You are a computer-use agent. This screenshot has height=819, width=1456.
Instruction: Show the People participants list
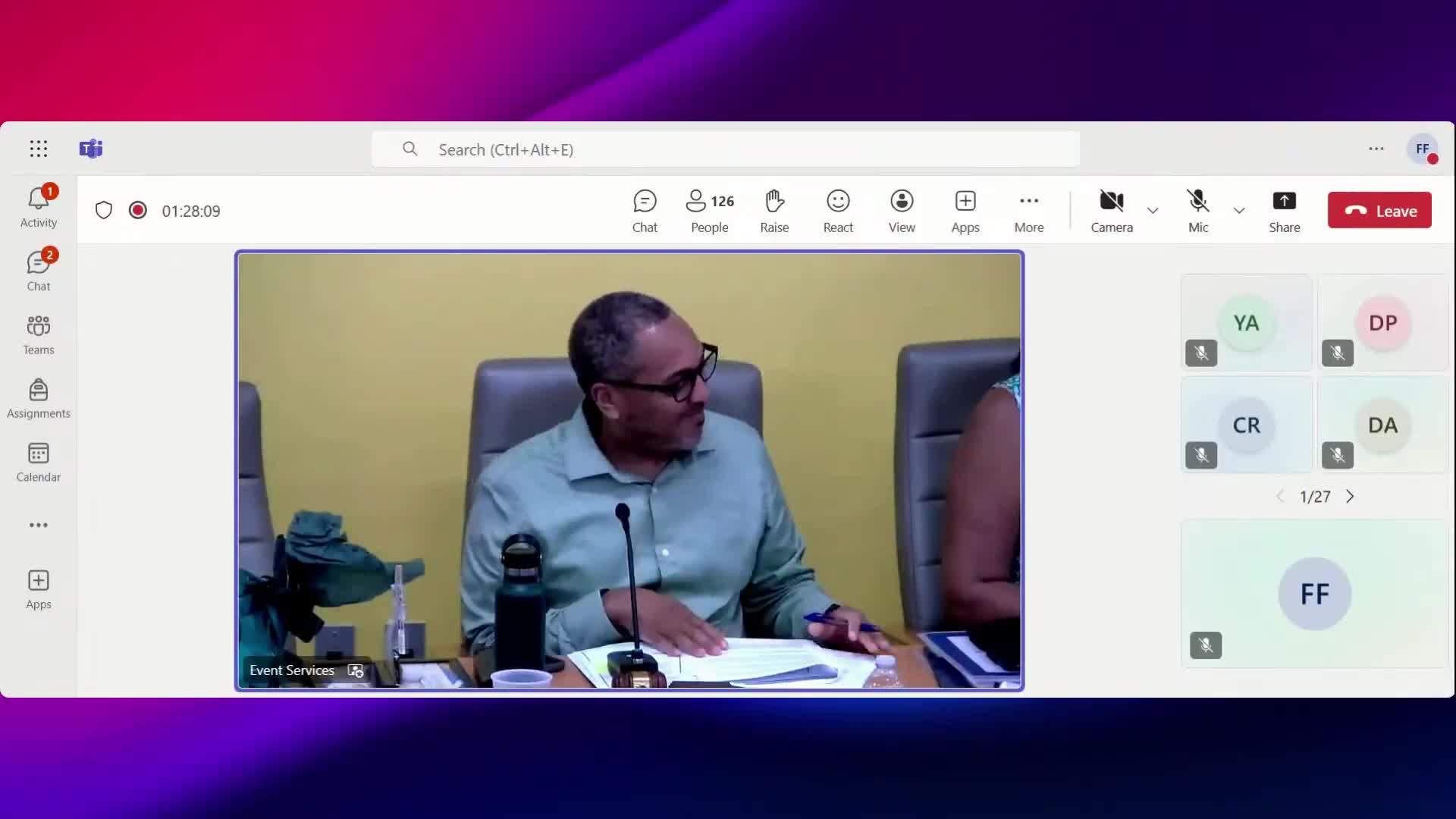click(x=709, y=211)
